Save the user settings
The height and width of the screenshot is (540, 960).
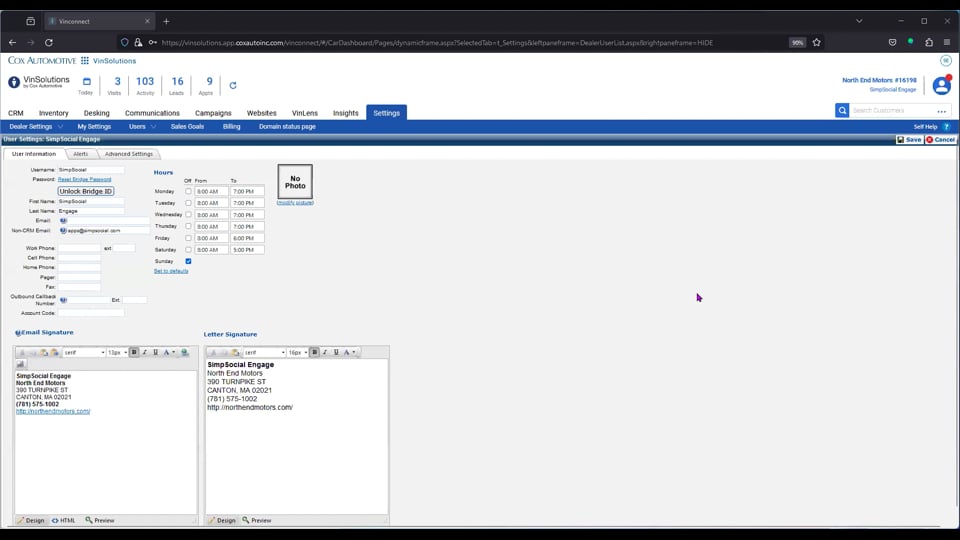click(x=909, y=140)
